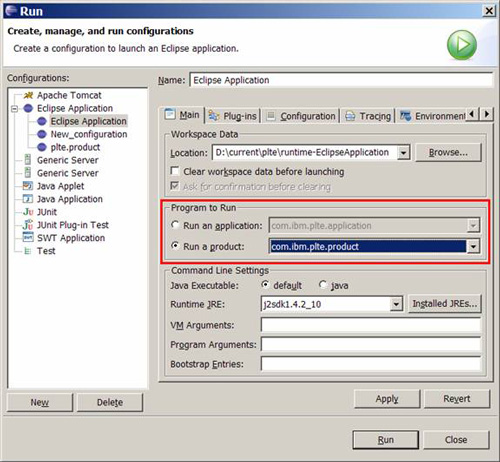Select the Run an application radio button
500x462 pixels.
[x=175, y=225]
